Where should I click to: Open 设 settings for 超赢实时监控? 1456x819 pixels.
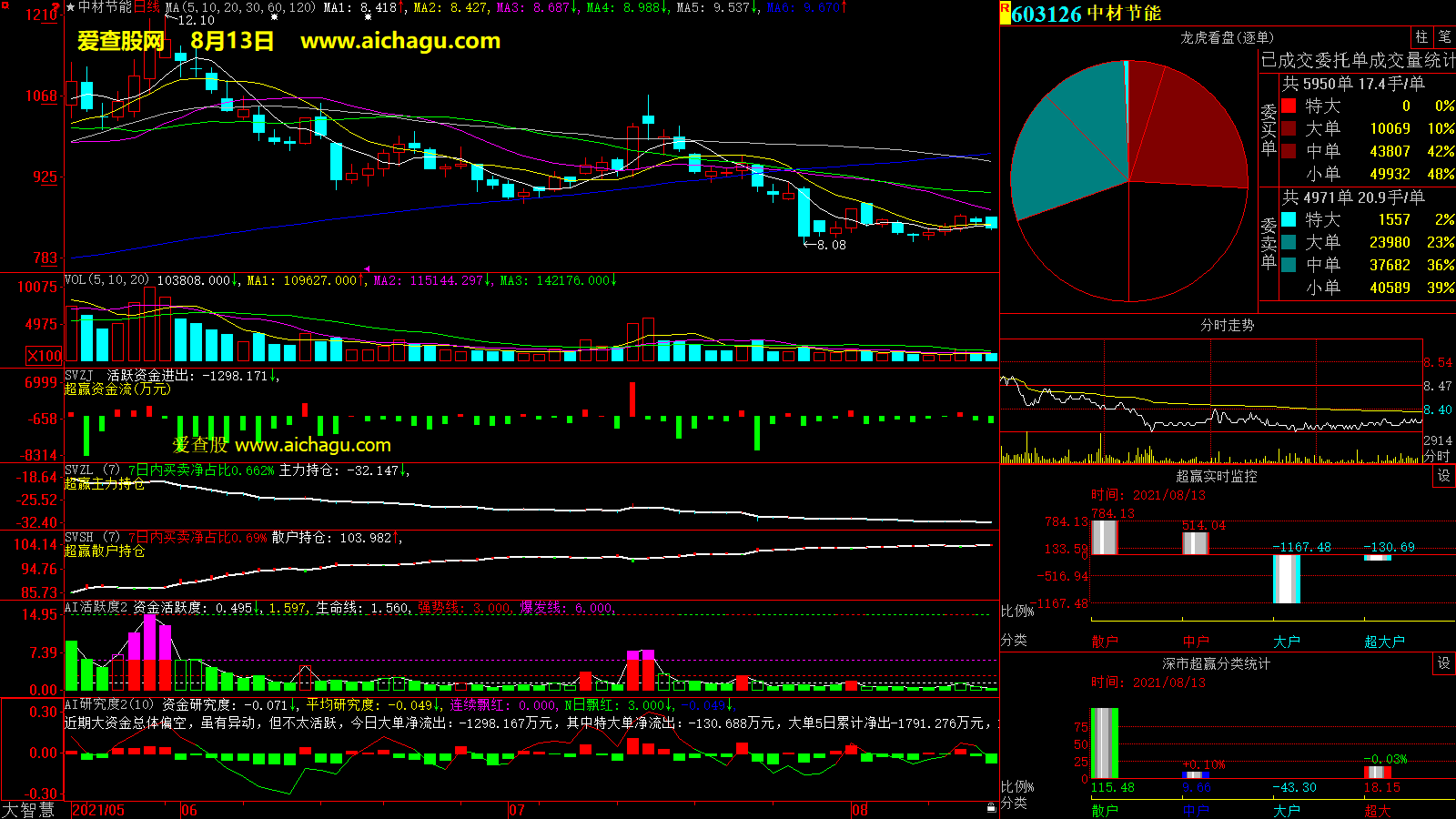pos(1444,476)
